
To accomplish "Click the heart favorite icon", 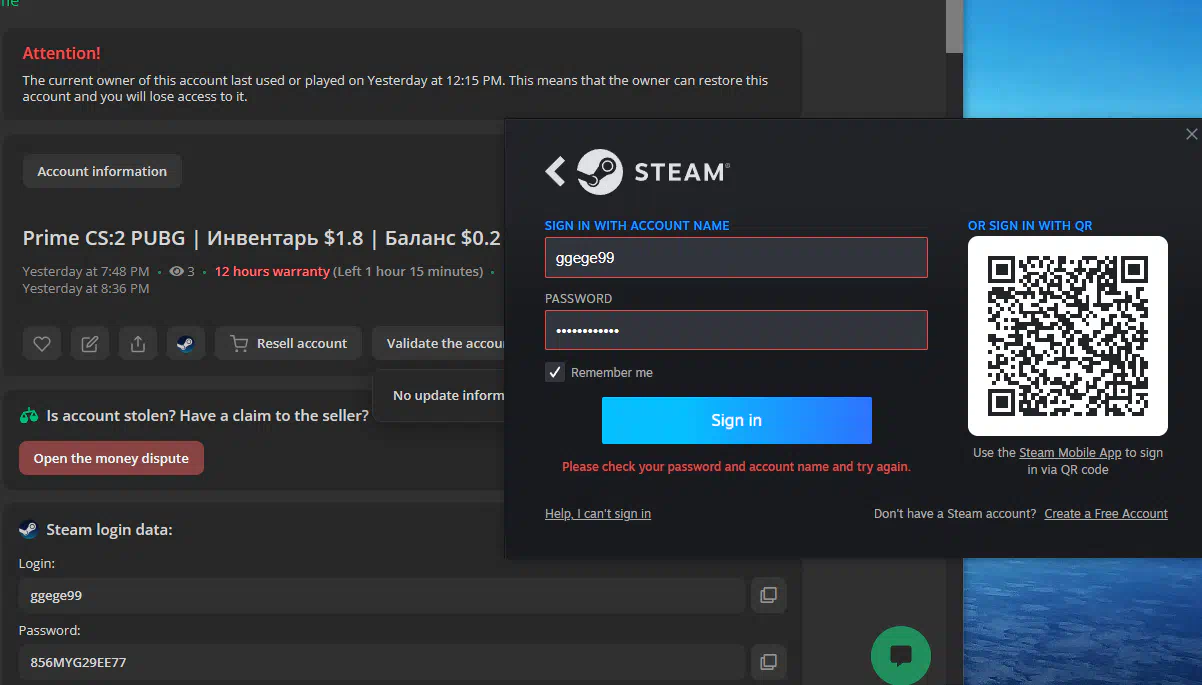I will (x=42, y=343).
